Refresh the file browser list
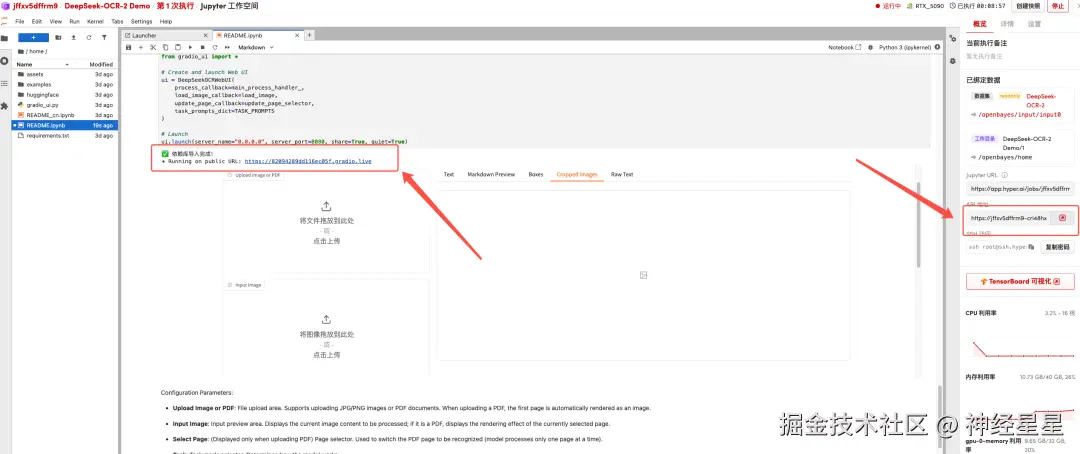The image size is (1080, 454). pos(89,37)
